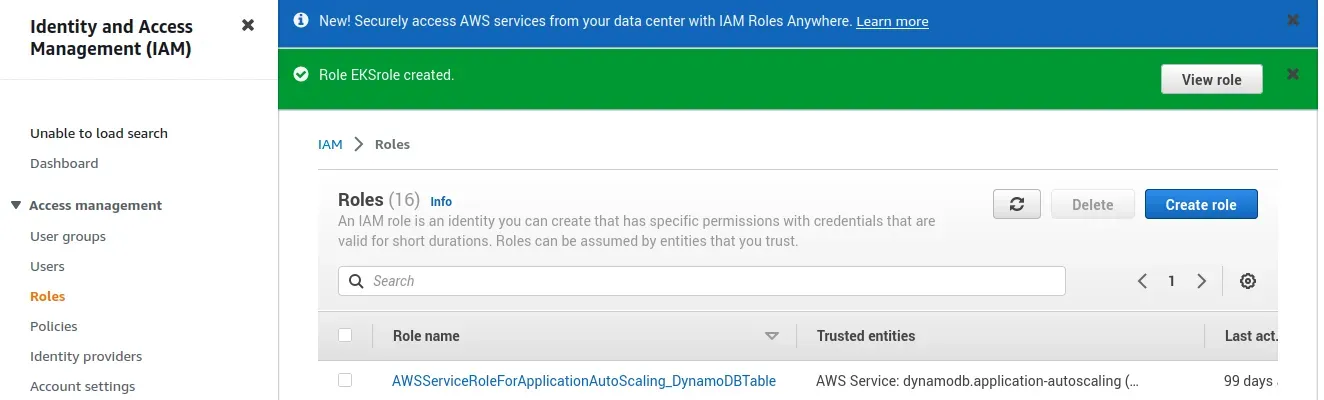Sort by Role name column arrow
This screenshot has width=1324, height=400.
click(x=771, y=336)
